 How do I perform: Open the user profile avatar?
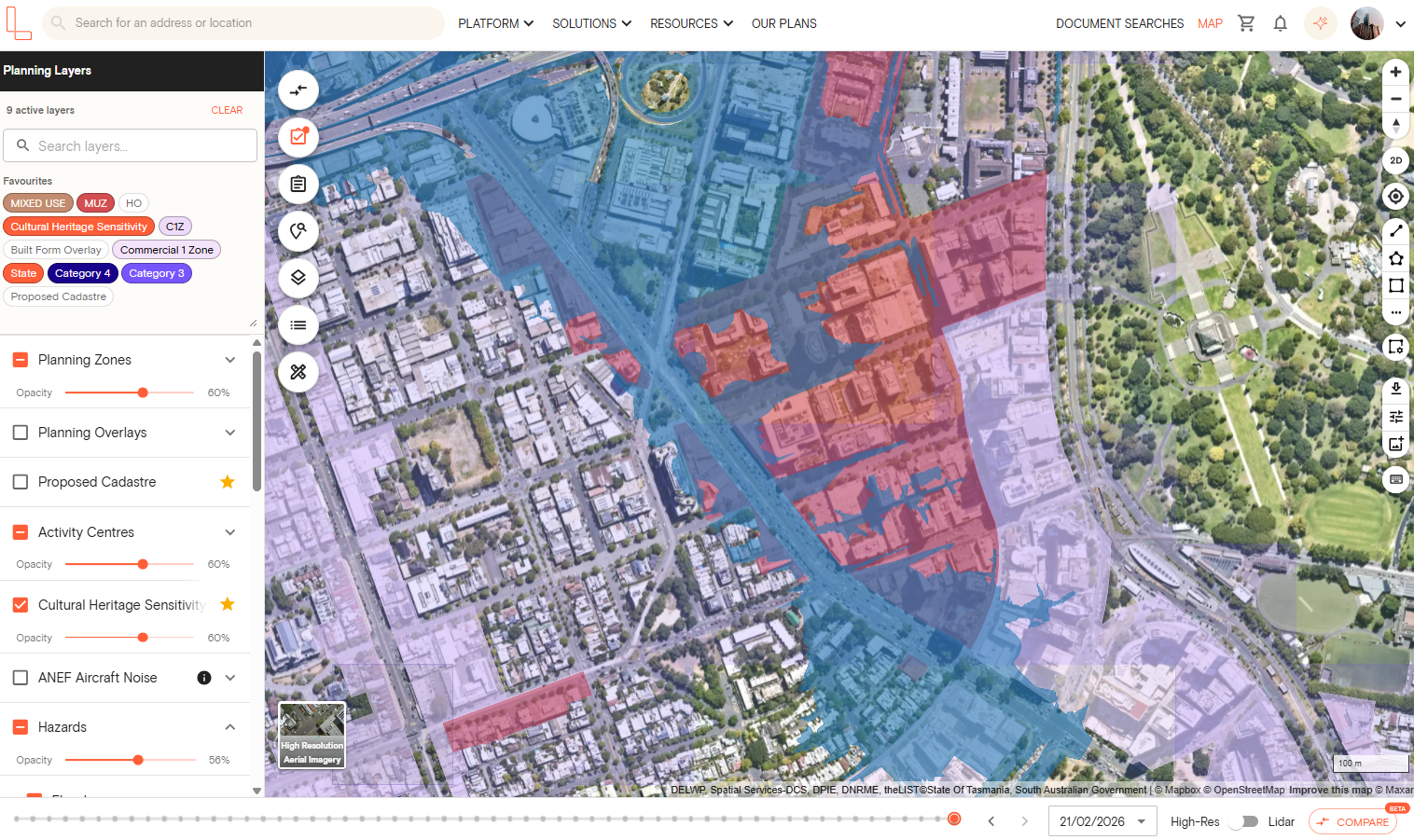click(x=1366, y=23)
